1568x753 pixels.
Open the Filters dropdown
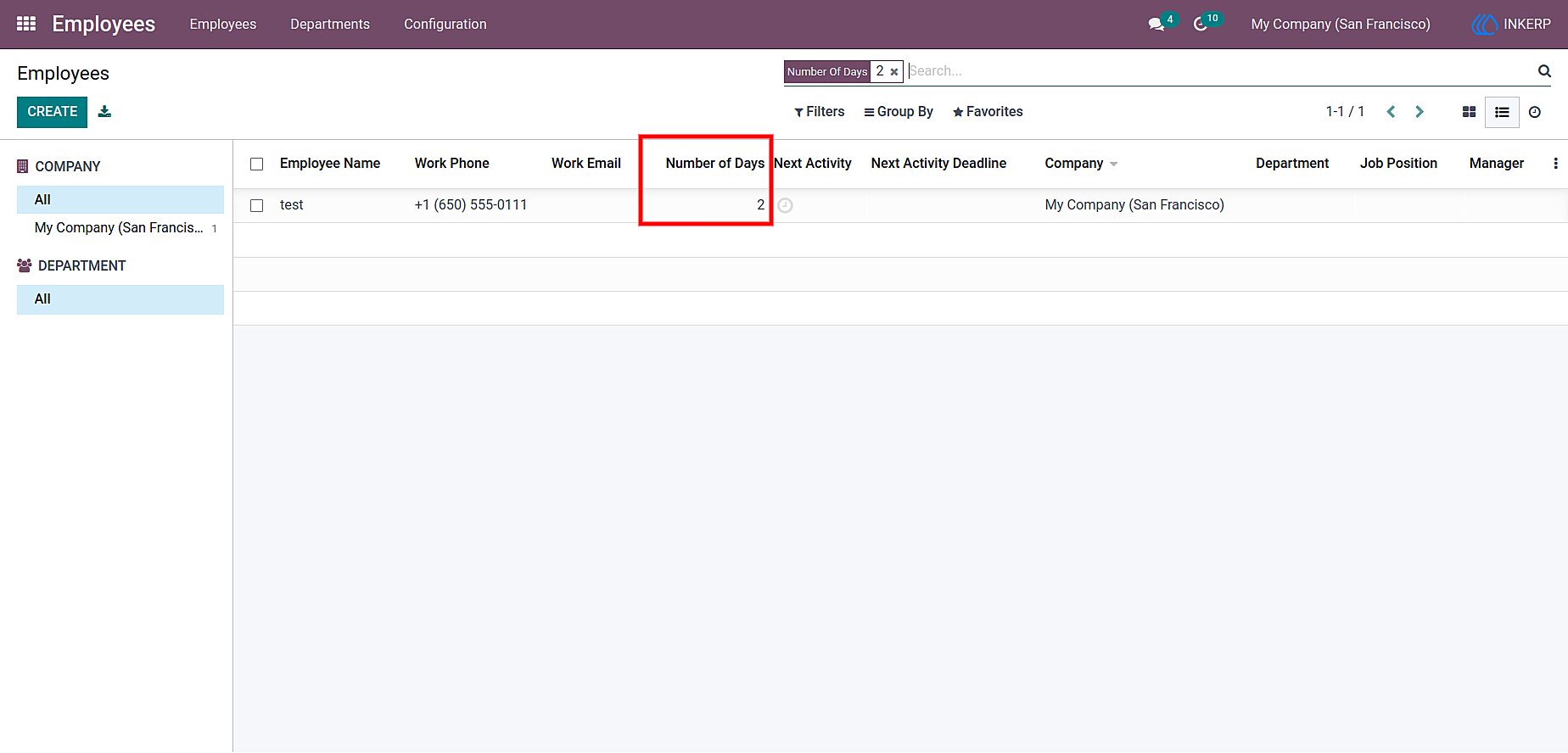click(x=820, y=112)
